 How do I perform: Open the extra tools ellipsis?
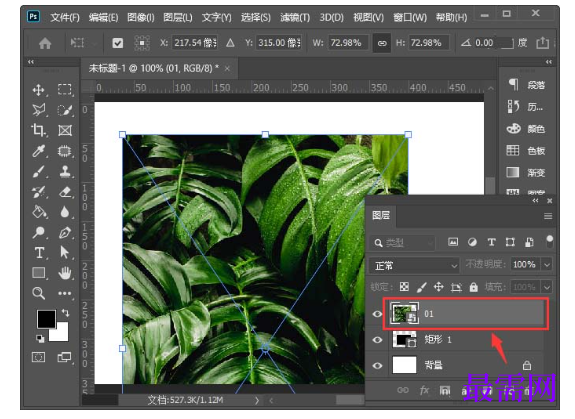coord(65,293)
